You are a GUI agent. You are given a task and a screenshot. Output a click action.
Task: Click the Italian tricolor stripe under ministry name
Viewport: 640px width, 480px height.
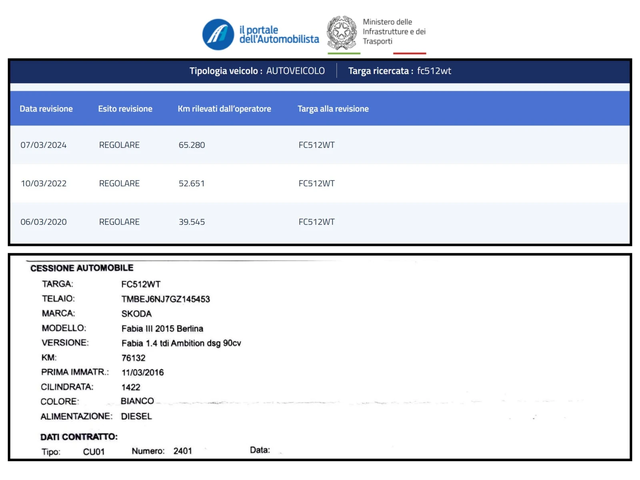394,53
